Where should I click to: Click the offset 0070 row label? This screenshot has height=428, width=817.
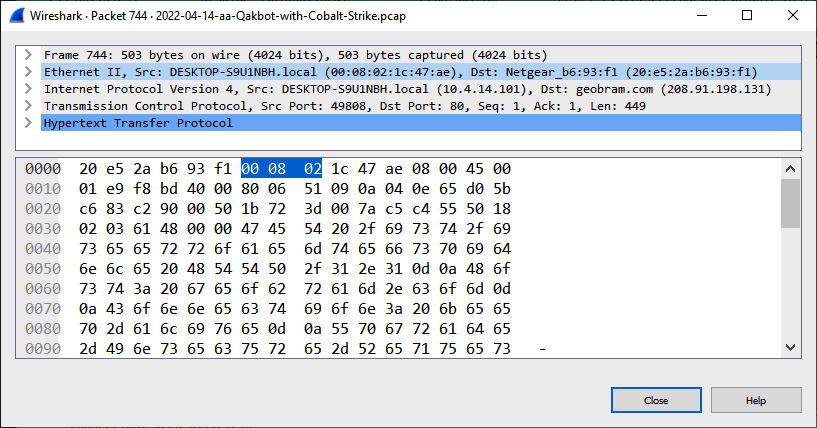43,309
